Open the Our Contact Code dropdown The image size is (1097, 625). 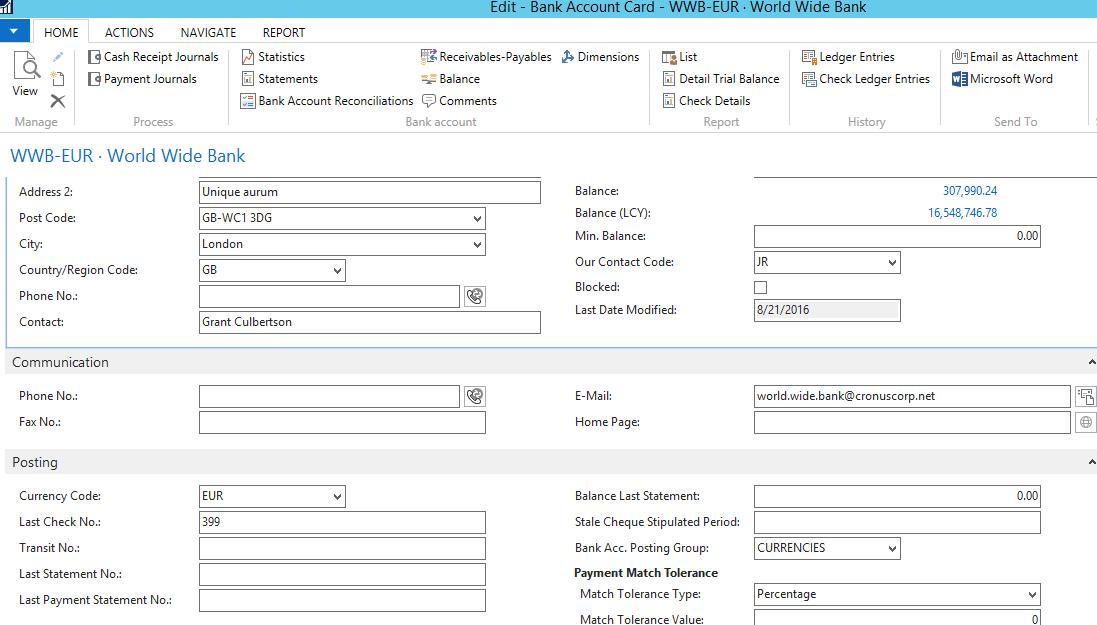892,262
